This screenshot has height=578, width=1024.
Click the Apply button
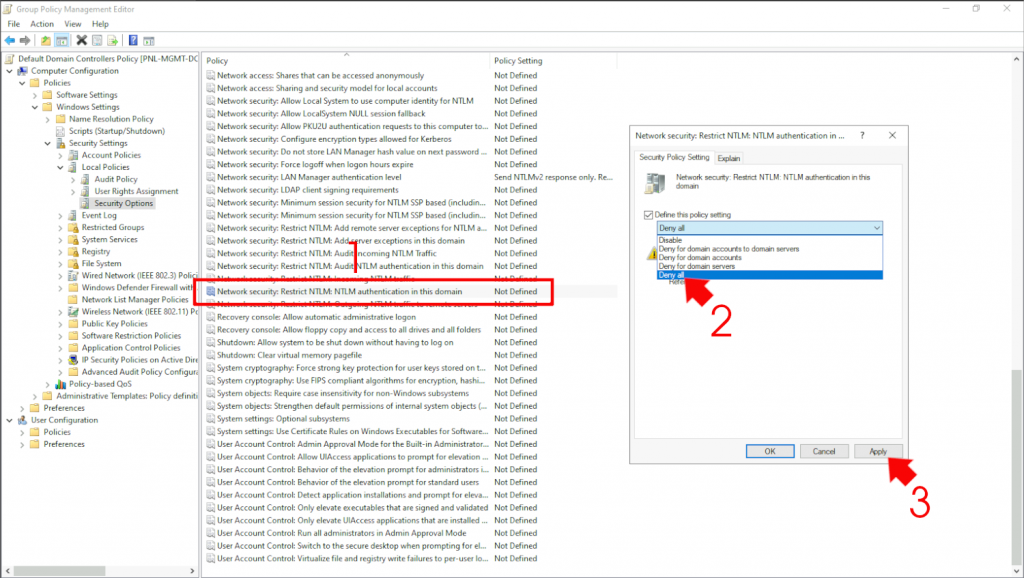[877, 451]
